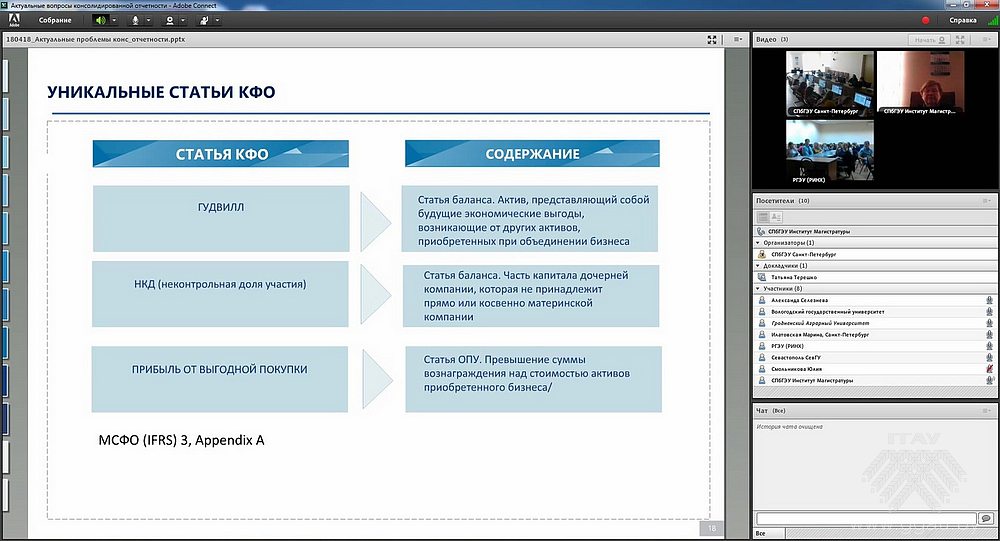Click the microphone icon for Севастополь СевГУ
This screenshot has width=1000, height=541.
(x=989, y=358)
